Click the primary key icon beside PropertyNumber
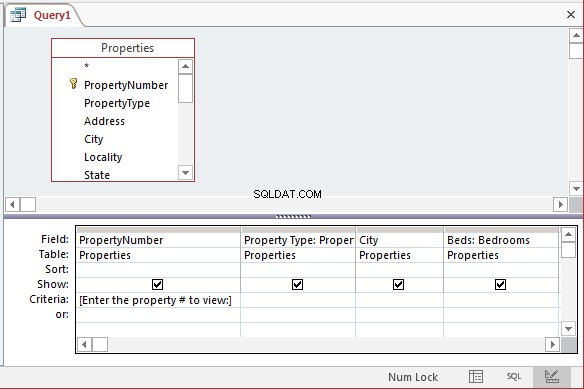 click(x=73, y=84)
